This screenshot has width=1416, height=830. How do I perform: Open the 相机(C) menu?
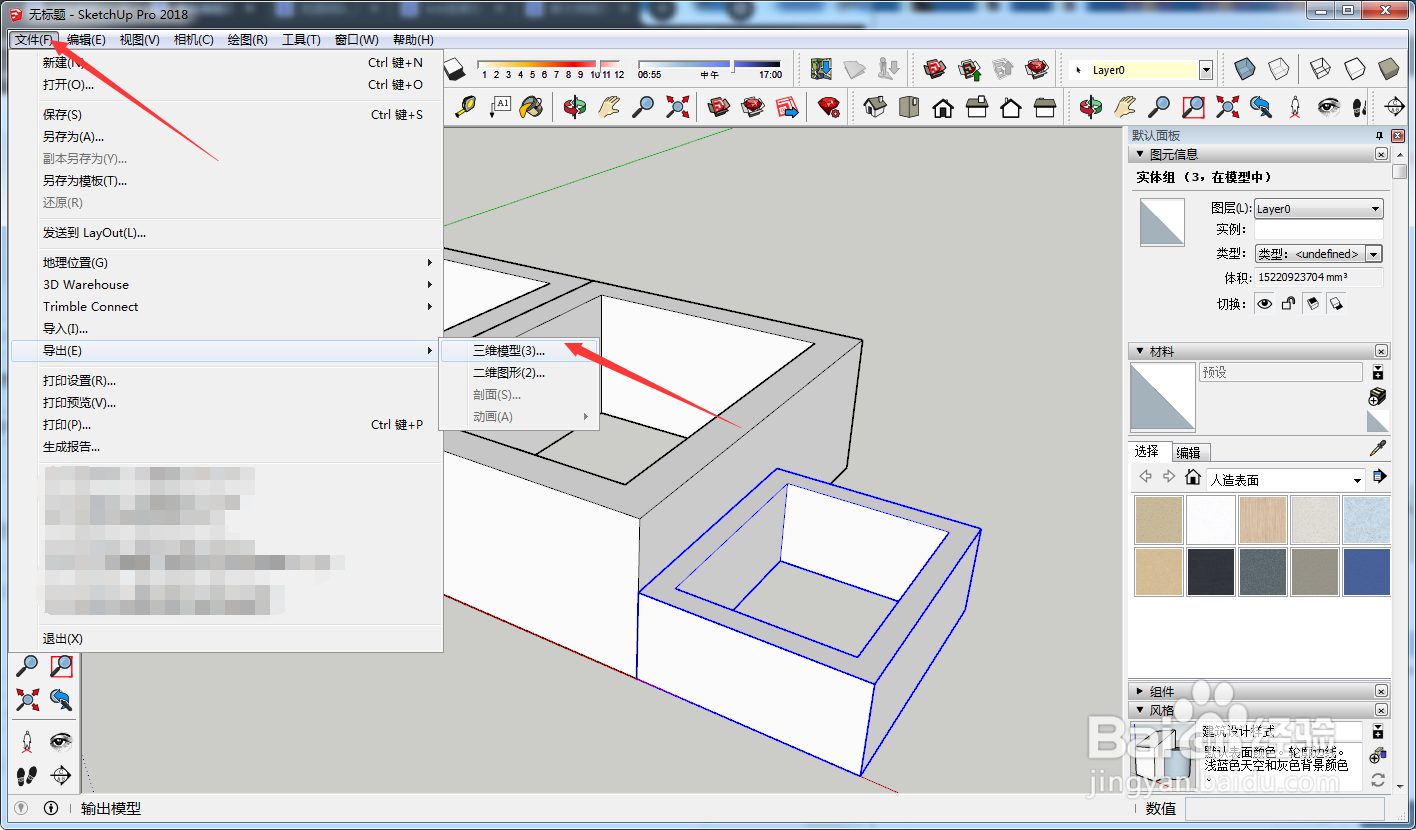tap(193, 40)
